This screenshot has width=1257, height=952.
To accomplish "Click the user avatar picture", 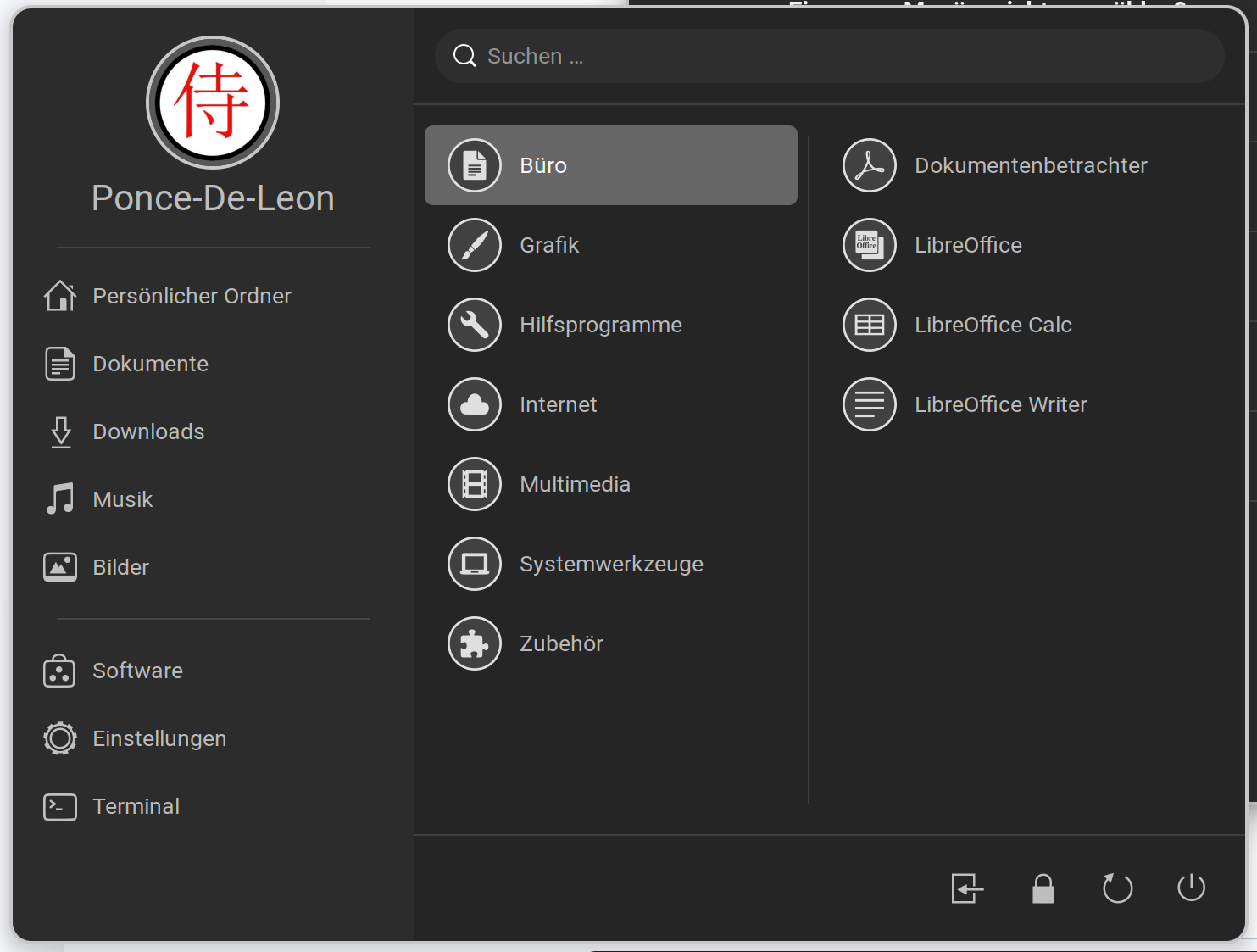I will coord(213,103).
